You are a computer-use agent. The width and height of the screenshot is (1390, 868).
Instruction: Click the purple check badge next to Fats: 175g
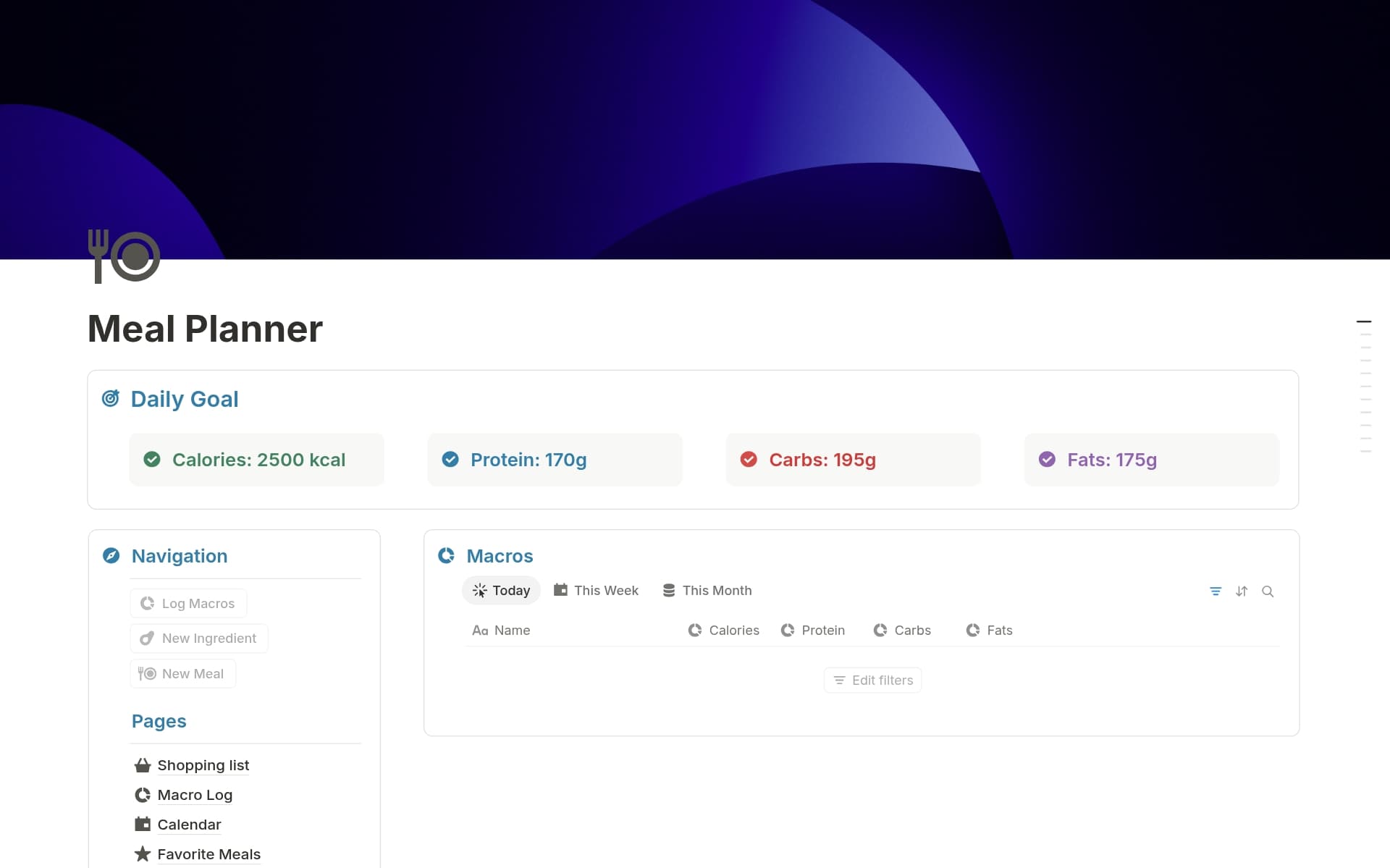[x=1048, y=459]
